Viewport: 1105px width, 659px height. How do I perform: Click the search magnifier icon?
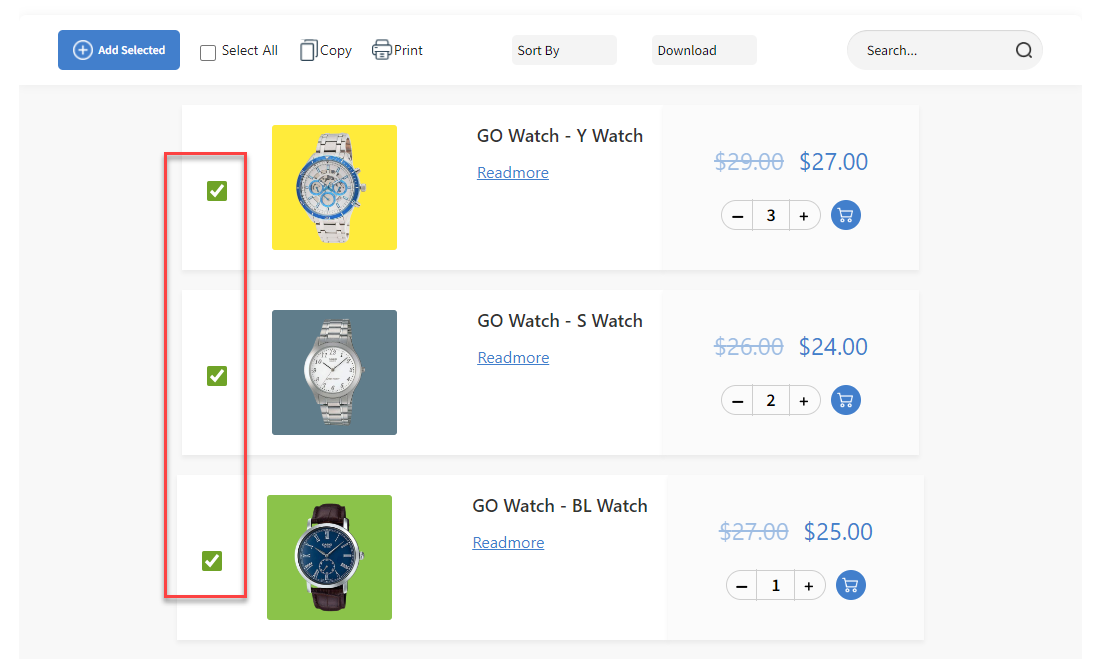(x=1023, y=49)
